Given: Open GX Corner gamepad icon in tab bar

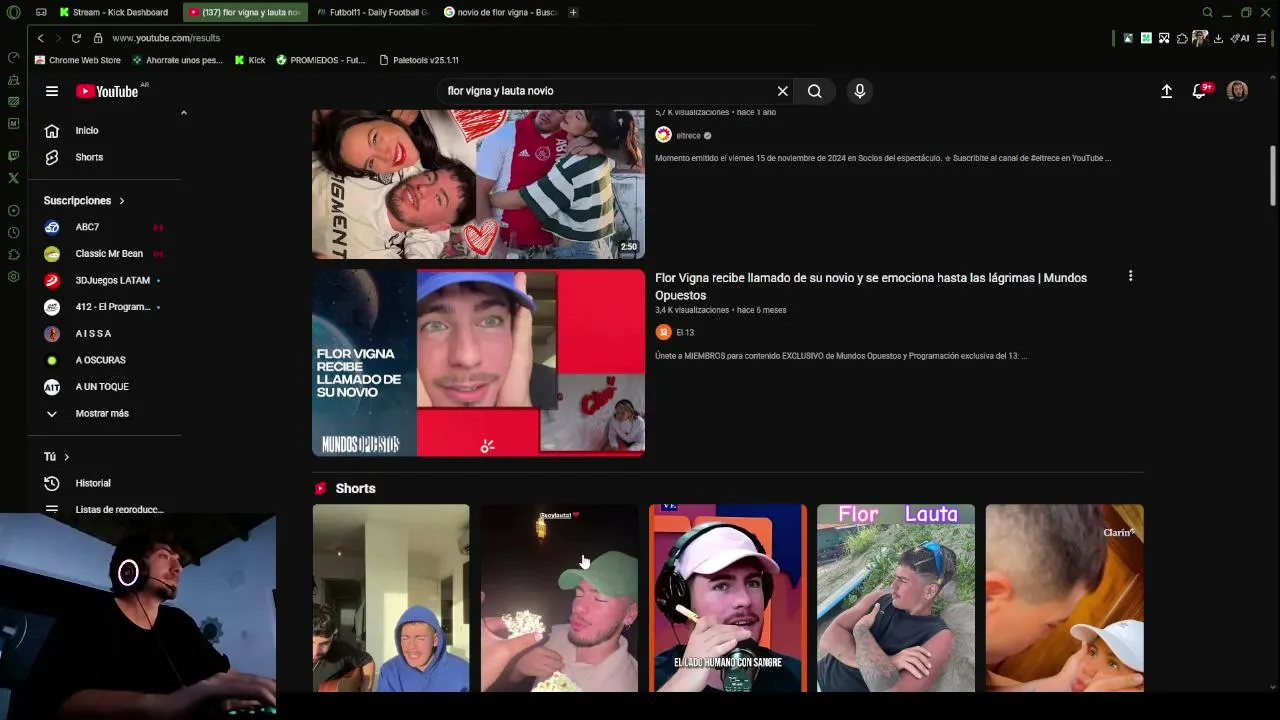Looking at the screenshot, I should click(x=41, y=12).
